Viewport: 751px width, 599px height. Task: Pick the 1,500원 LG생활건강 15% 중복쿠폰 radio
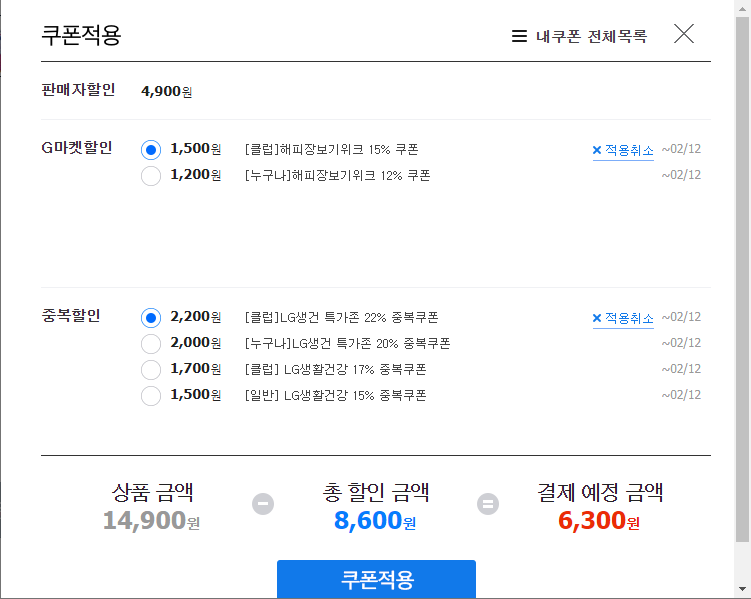tap(151, 396)
